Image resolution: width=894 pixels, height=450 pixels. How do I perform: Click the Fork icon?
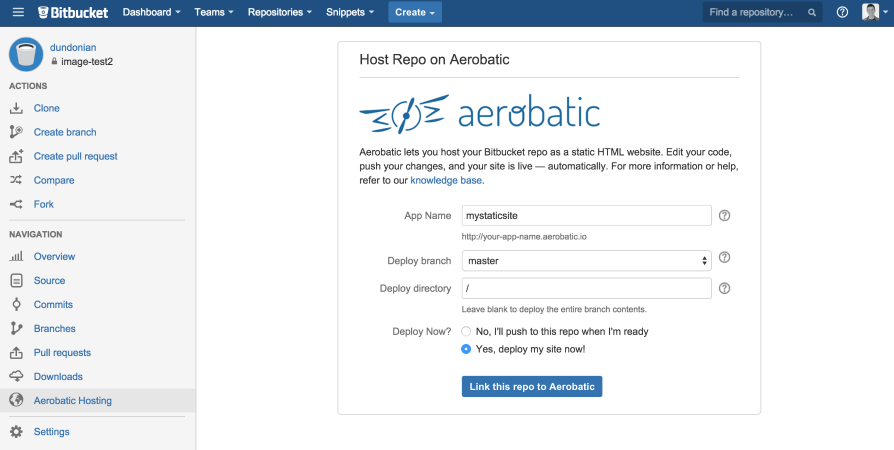click(16, 204)
